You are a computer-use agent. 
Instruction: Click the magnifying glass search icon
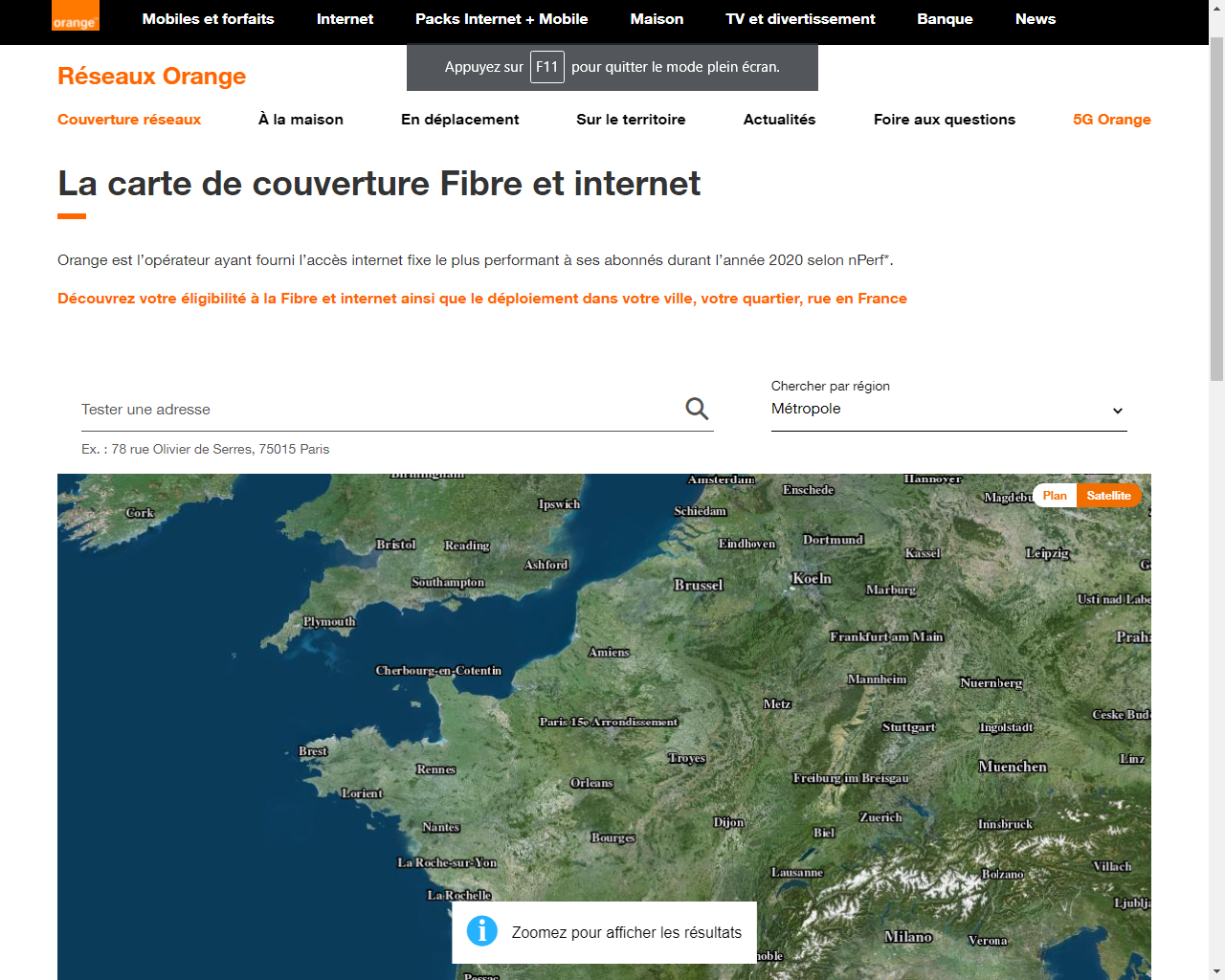point(697,410)
